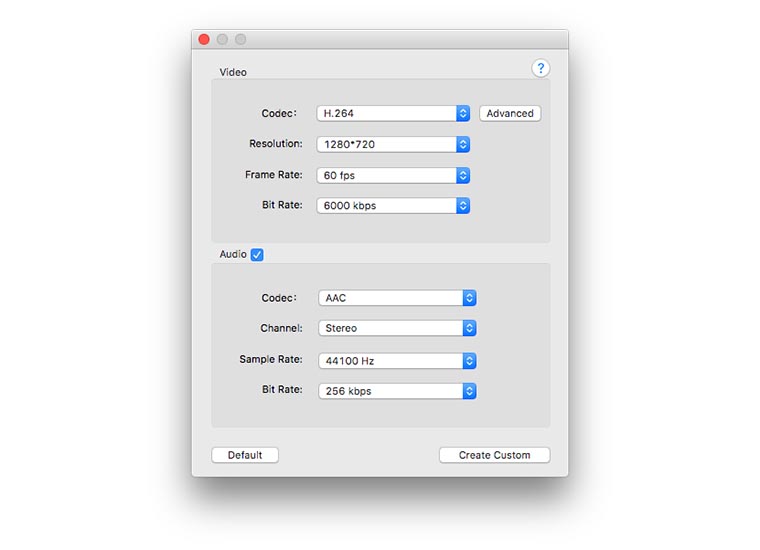Open the help question mark icon
This screenshot has width=760, height=550.
point(541,68)
